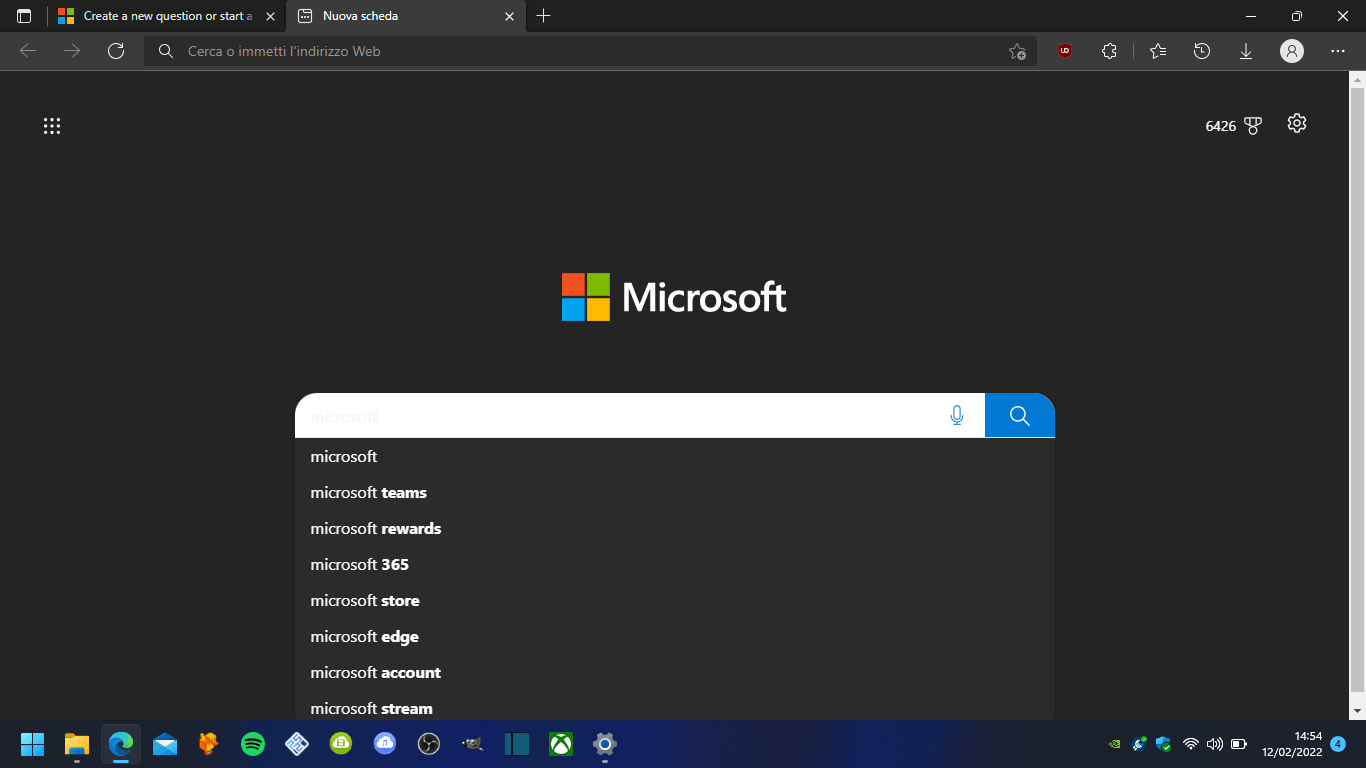Select the "microsoft store" suggestion
Image resolution: width=1366 pixels, height=768 pixels.
point(675,601)
